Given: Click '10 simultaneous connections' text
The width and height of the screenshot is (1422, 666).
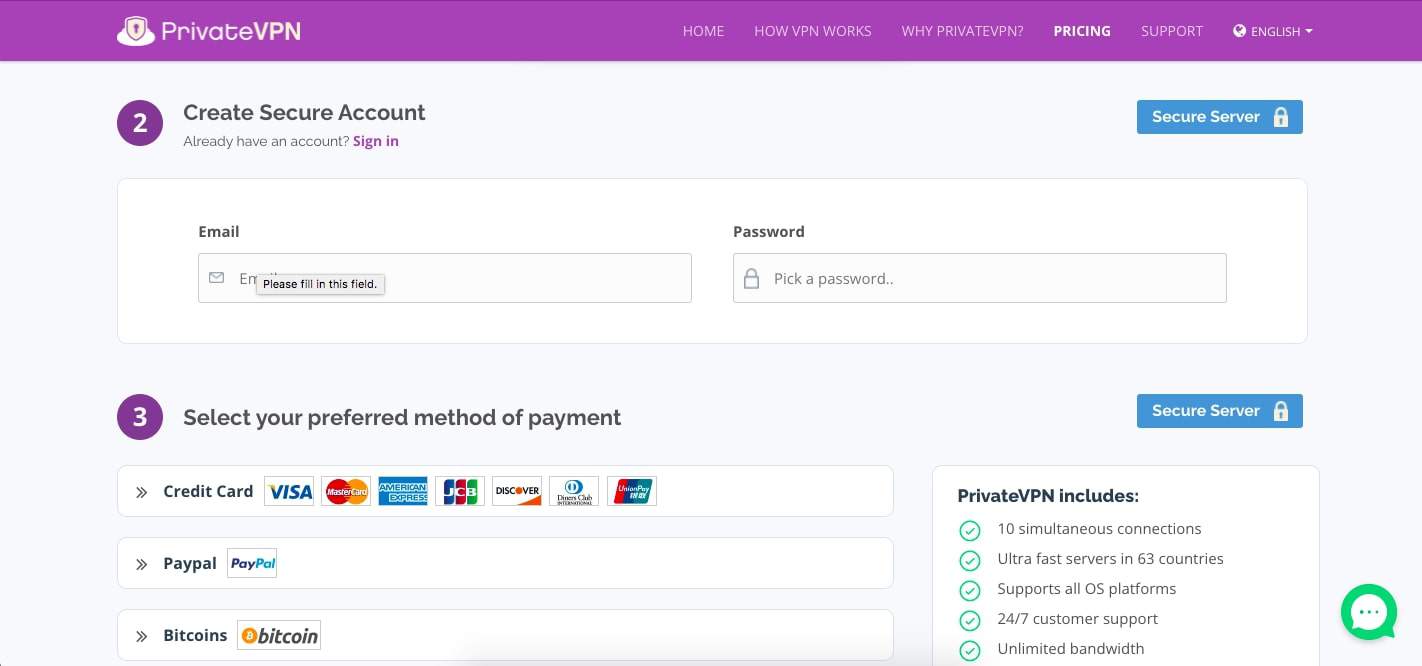Looking at the screenshot, I should [x=1099, y=529].
